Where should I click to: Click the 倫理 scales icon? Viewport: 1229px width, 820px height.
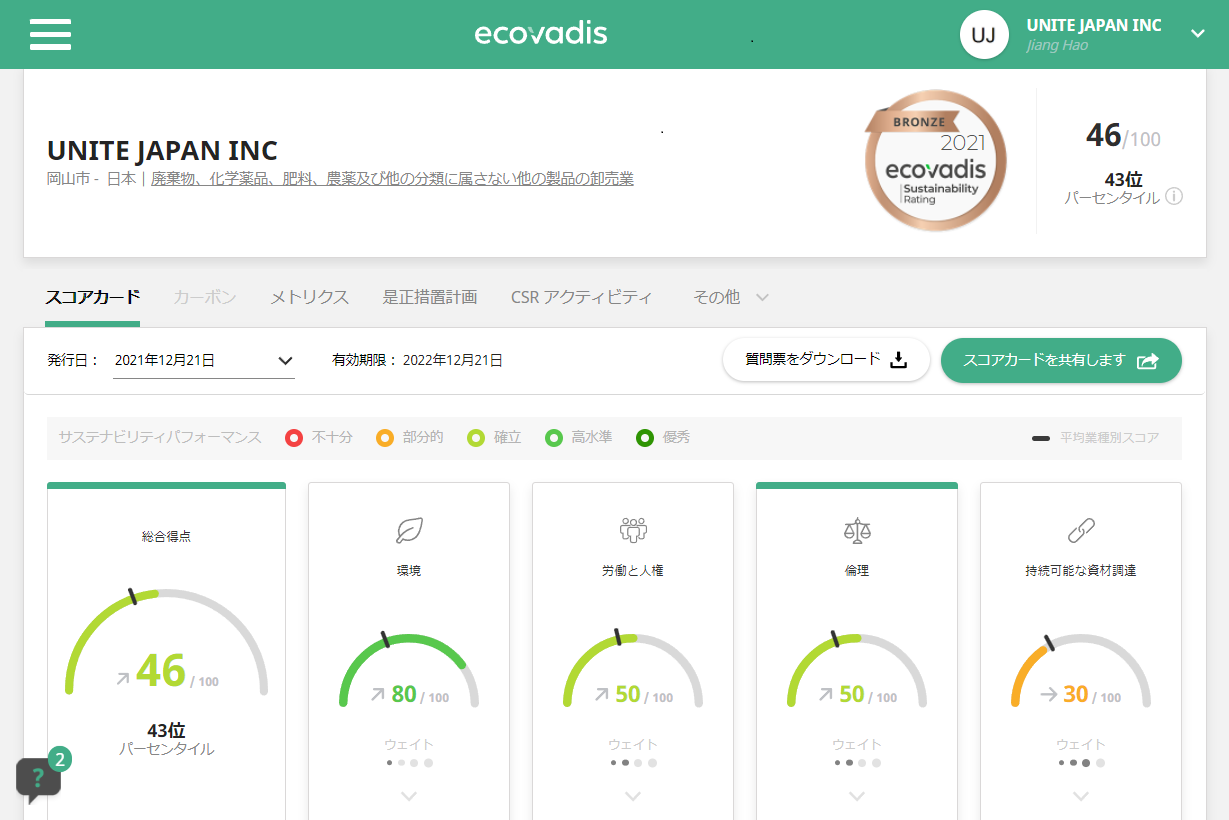click(857, 530)
